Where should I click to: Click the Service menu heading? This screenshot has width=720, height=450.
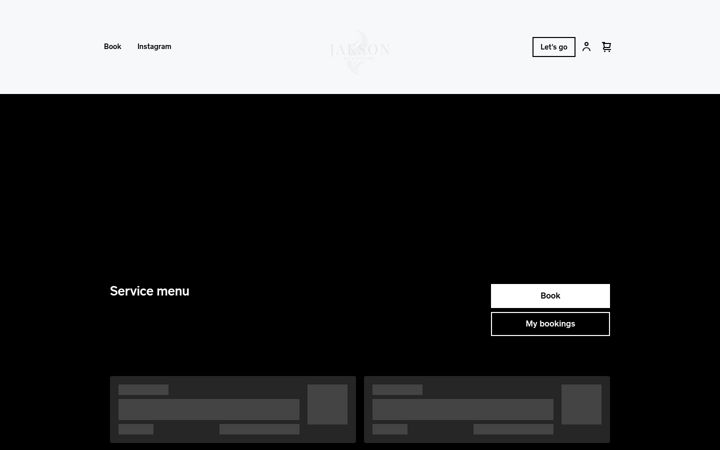(150, 291)
